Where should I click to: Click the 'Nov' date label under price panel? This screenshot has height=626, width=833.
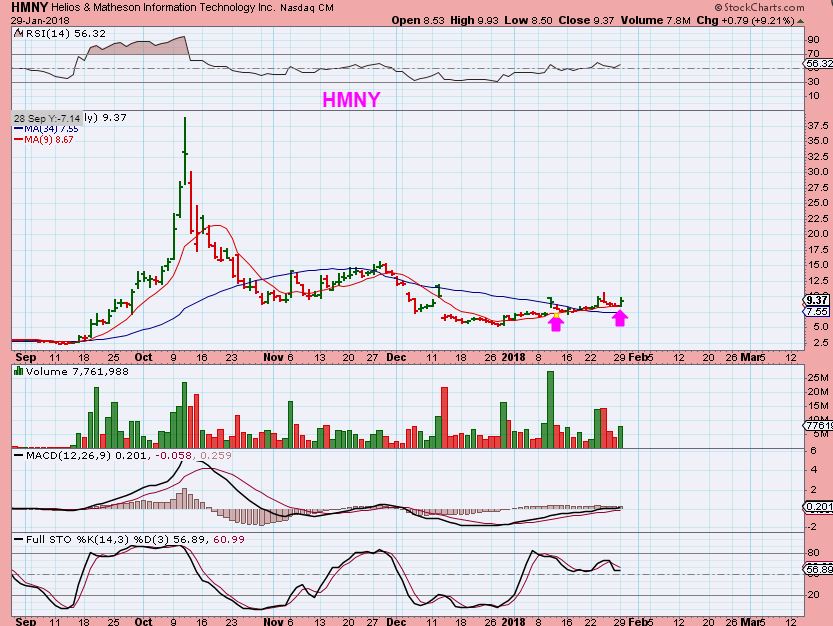pyautogui.click(x=273, y=357)
